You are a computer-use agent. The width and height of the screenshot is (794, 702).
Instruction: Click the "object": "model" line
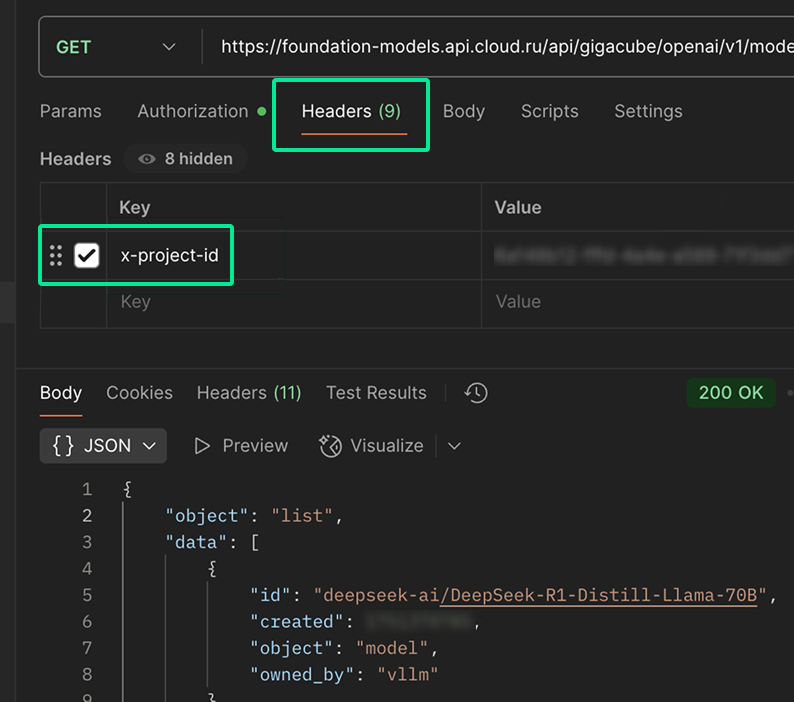click(344, 648)
